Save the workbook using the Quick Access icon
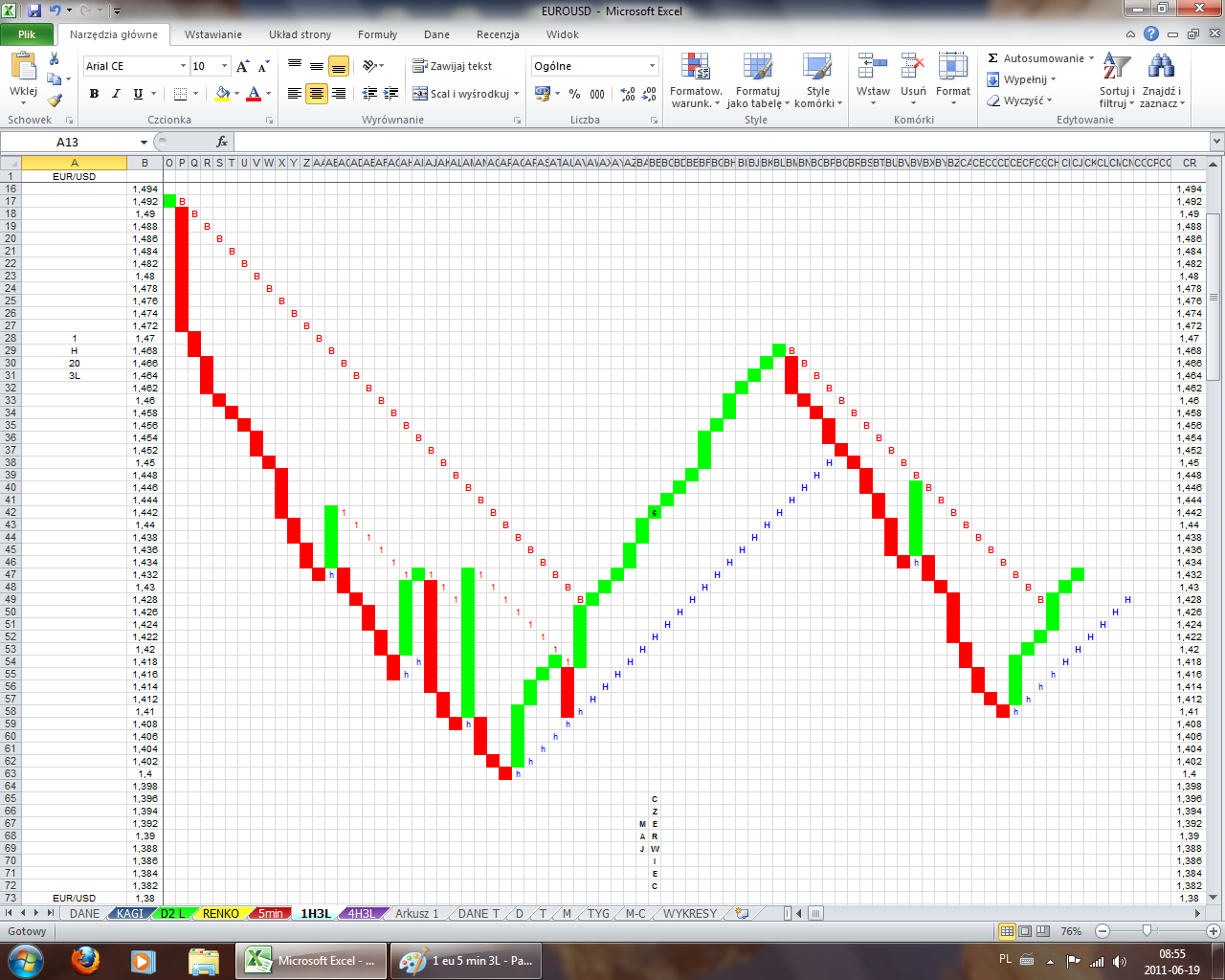Viewport: 1225px width, 980px height. click(34, 11)
